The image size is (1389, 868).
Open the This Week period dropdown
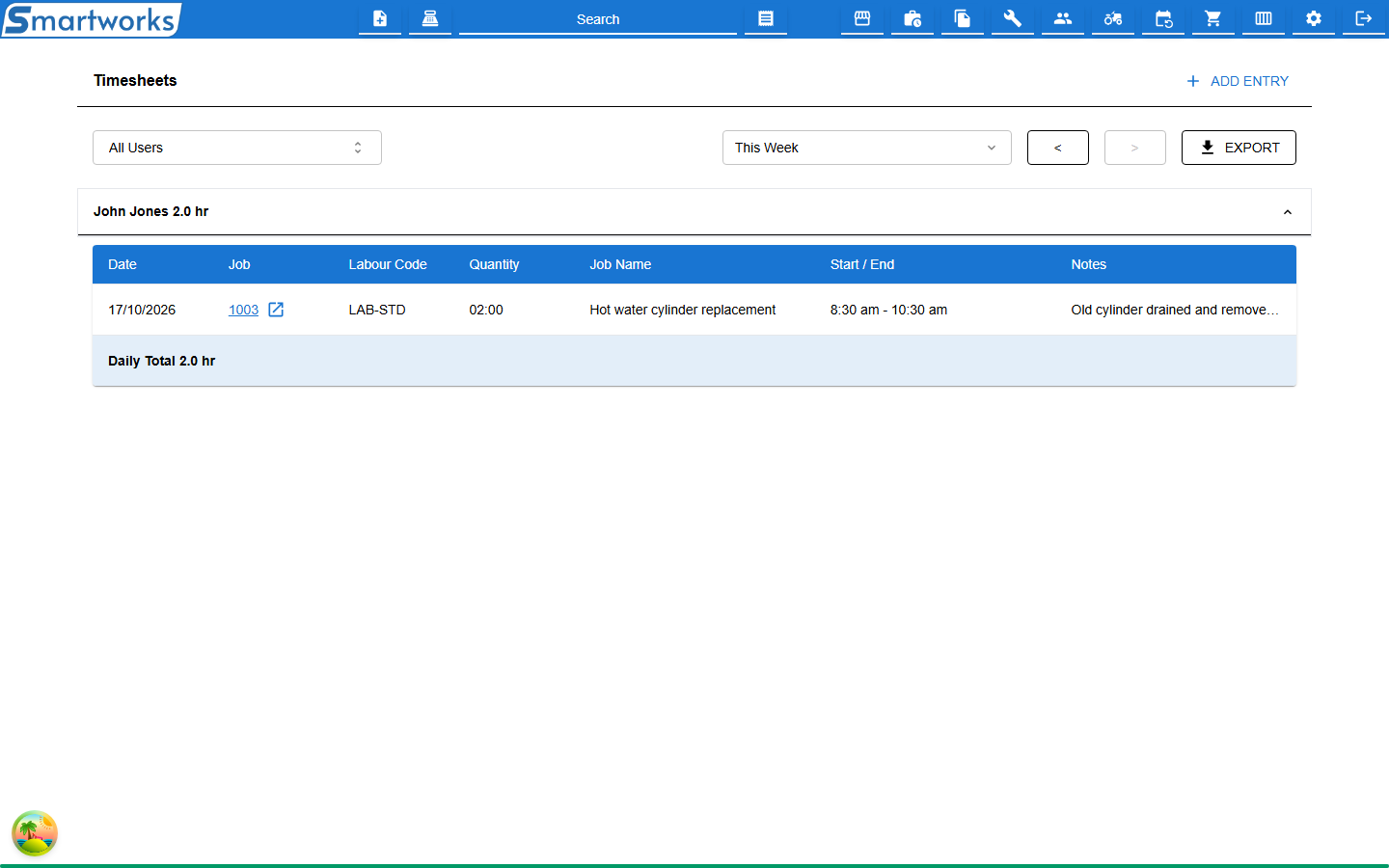(867, 148)
